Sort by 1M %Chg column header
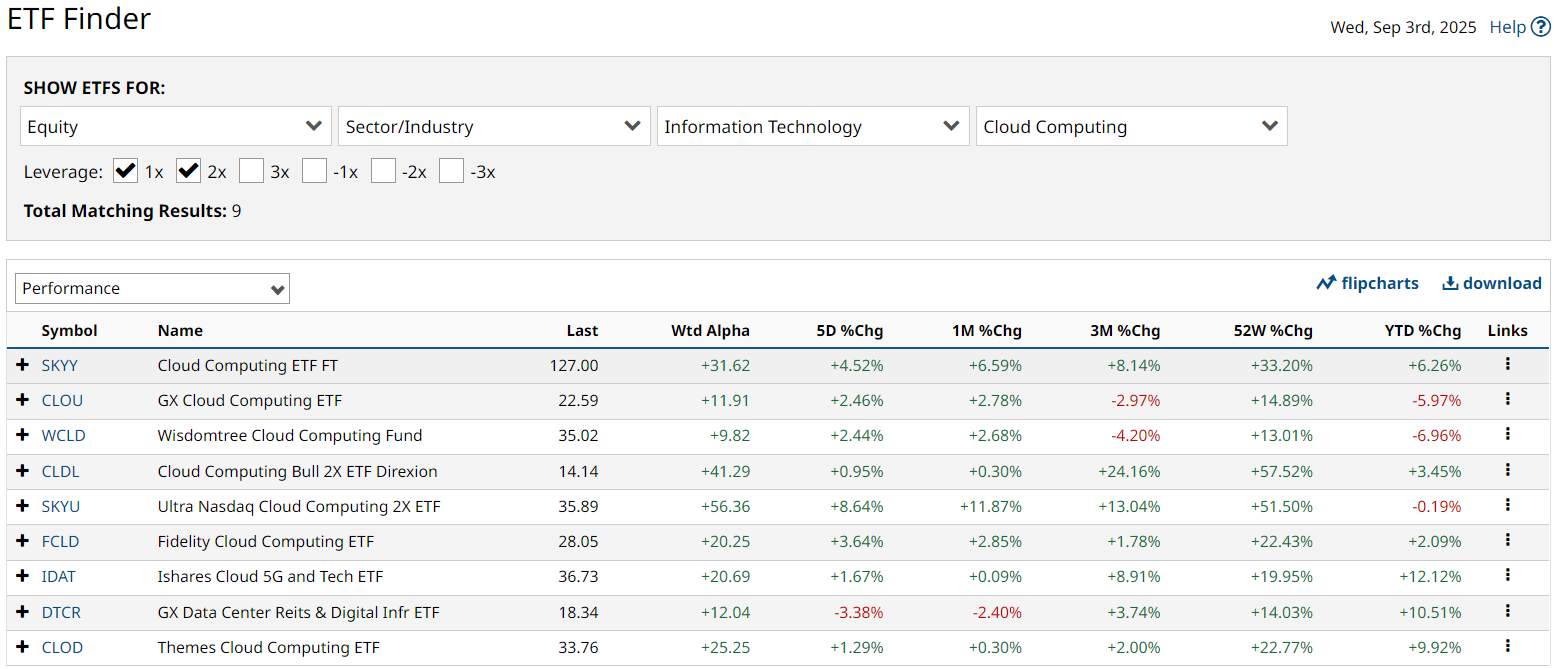Image resolution: width=1556 pixels, height=669 pixels. point(987,330)
